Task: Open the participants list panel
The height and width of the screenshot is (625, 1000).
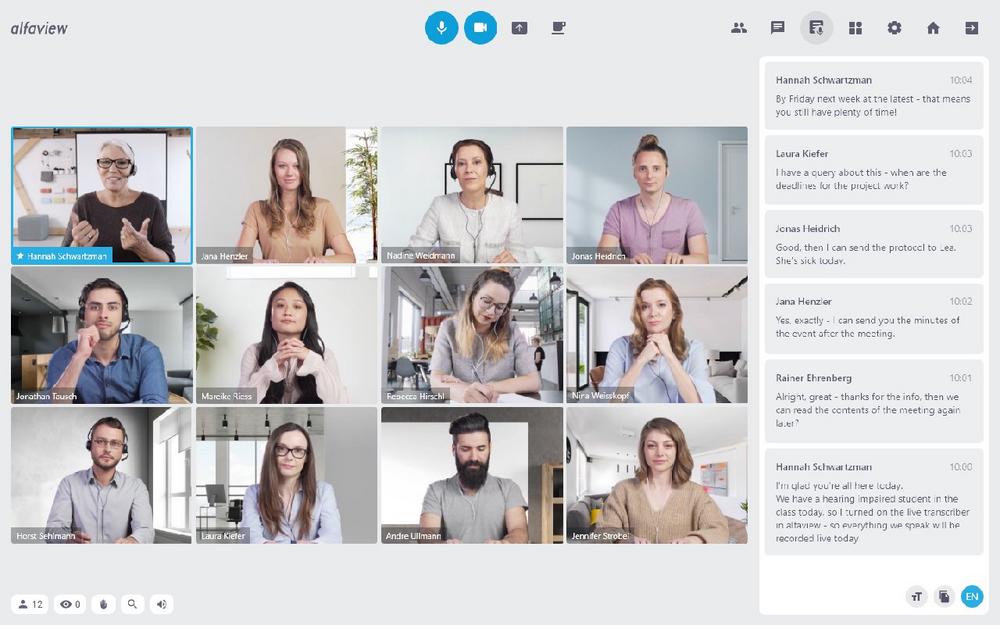Action: [739, 28]
